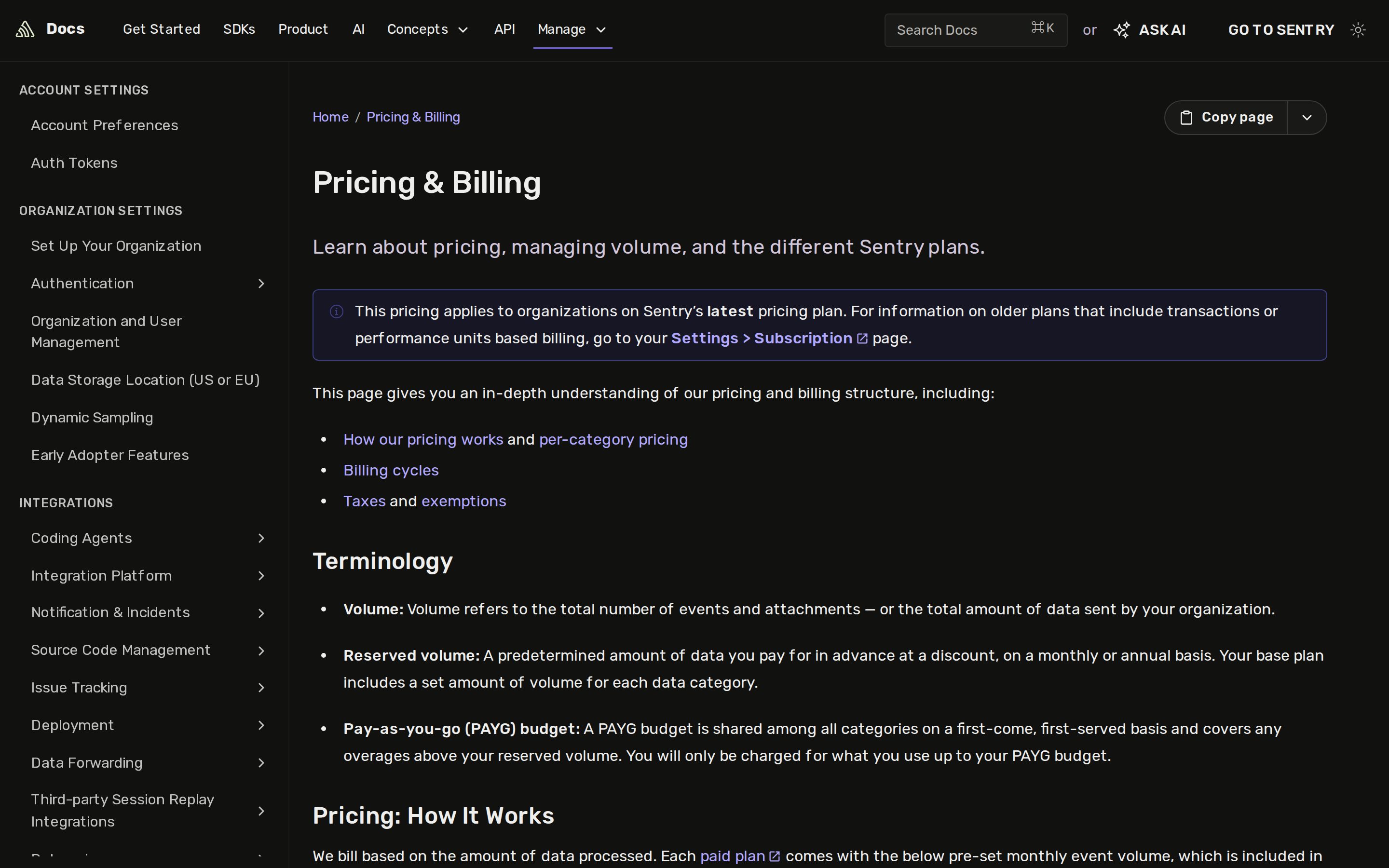Open the Copy page dropdown arrow
1389x868 pixels.
click(1307, 118)
